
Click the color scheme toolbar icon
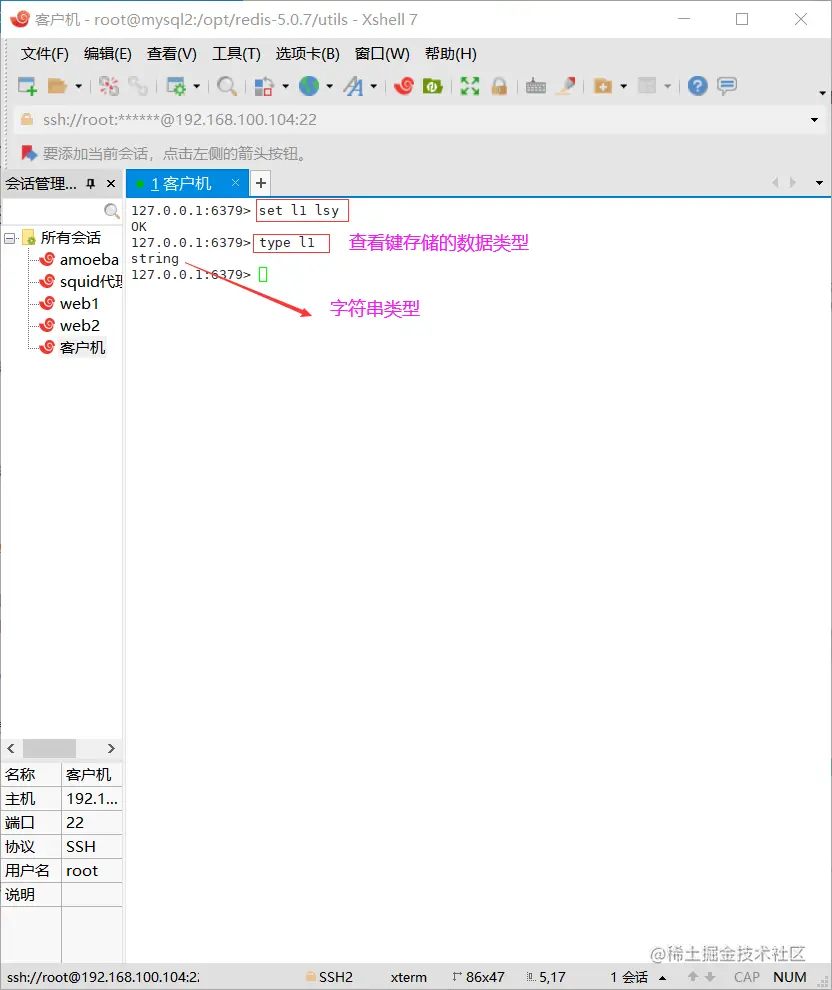264,86
